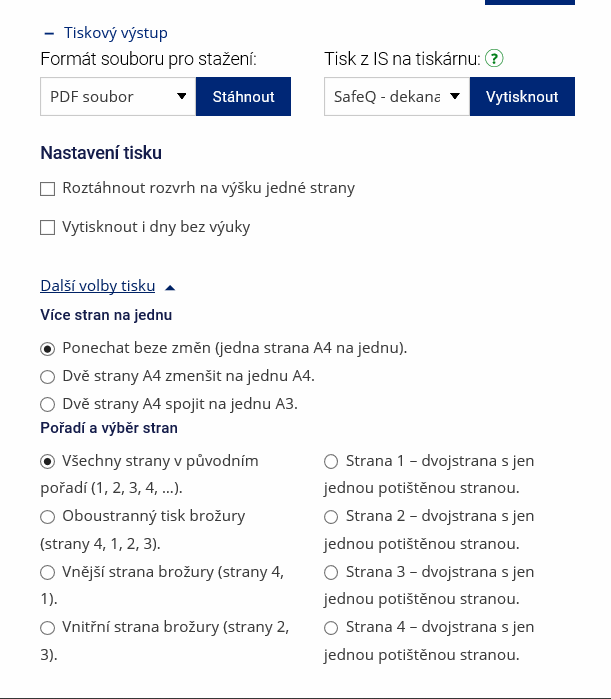Pick Vnější strana brožury radio button

click(47, 573)
